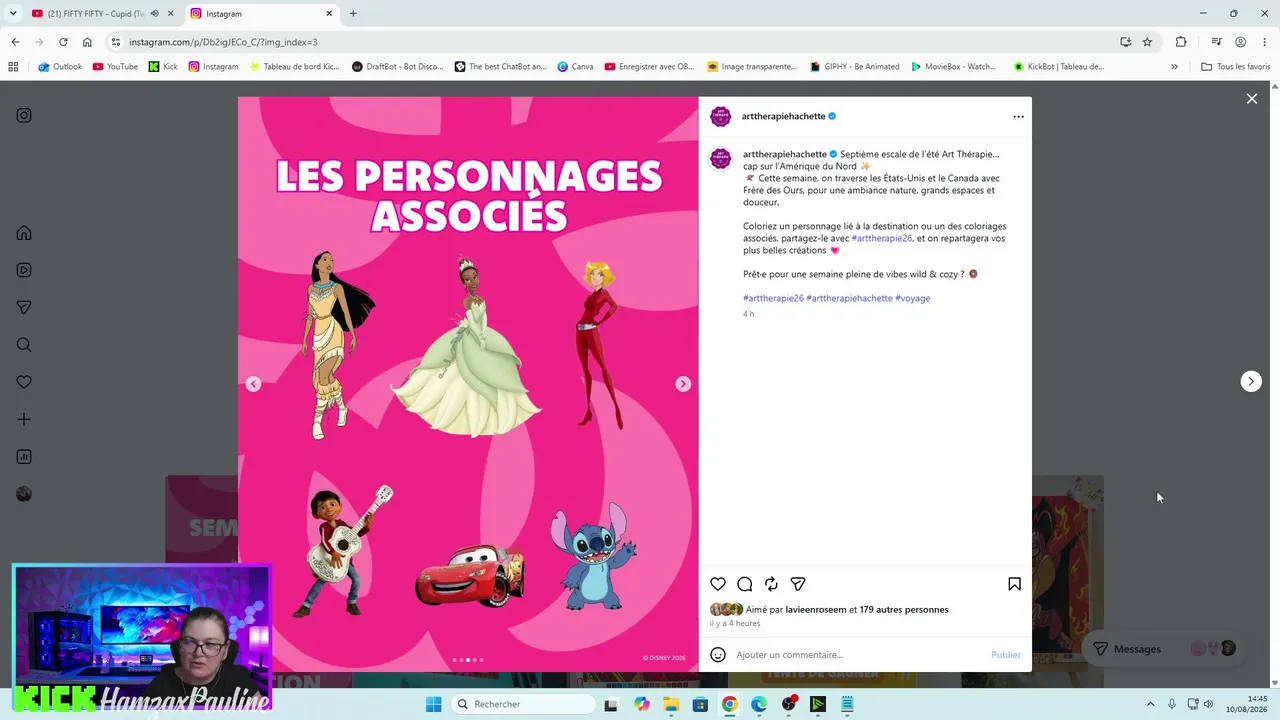Viewport: 1280px width, 720px height.
Task: Open a new browser tab
Action: pyautogui.click(x=353, y=14)
